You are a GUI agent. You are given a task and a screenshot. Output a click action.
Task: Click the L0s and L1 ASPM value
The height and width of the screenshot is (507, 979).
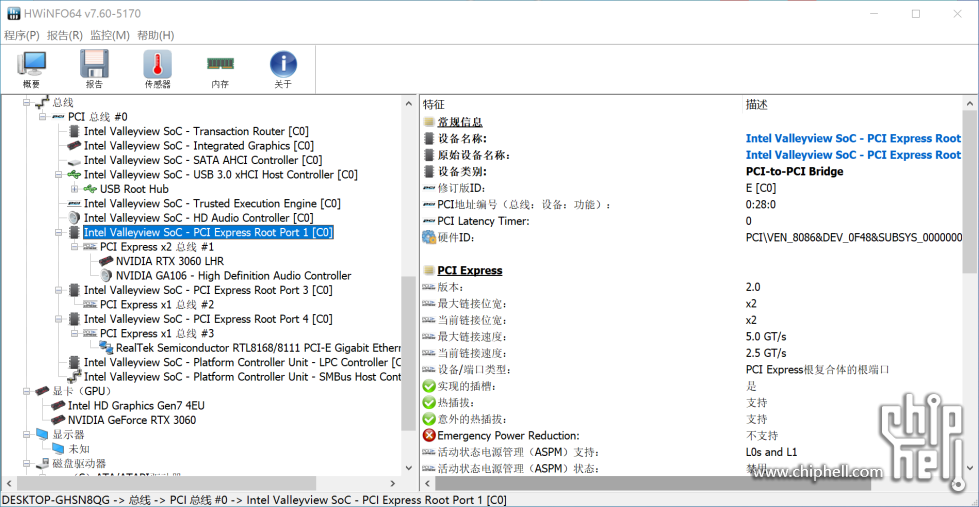pos(771,452)
